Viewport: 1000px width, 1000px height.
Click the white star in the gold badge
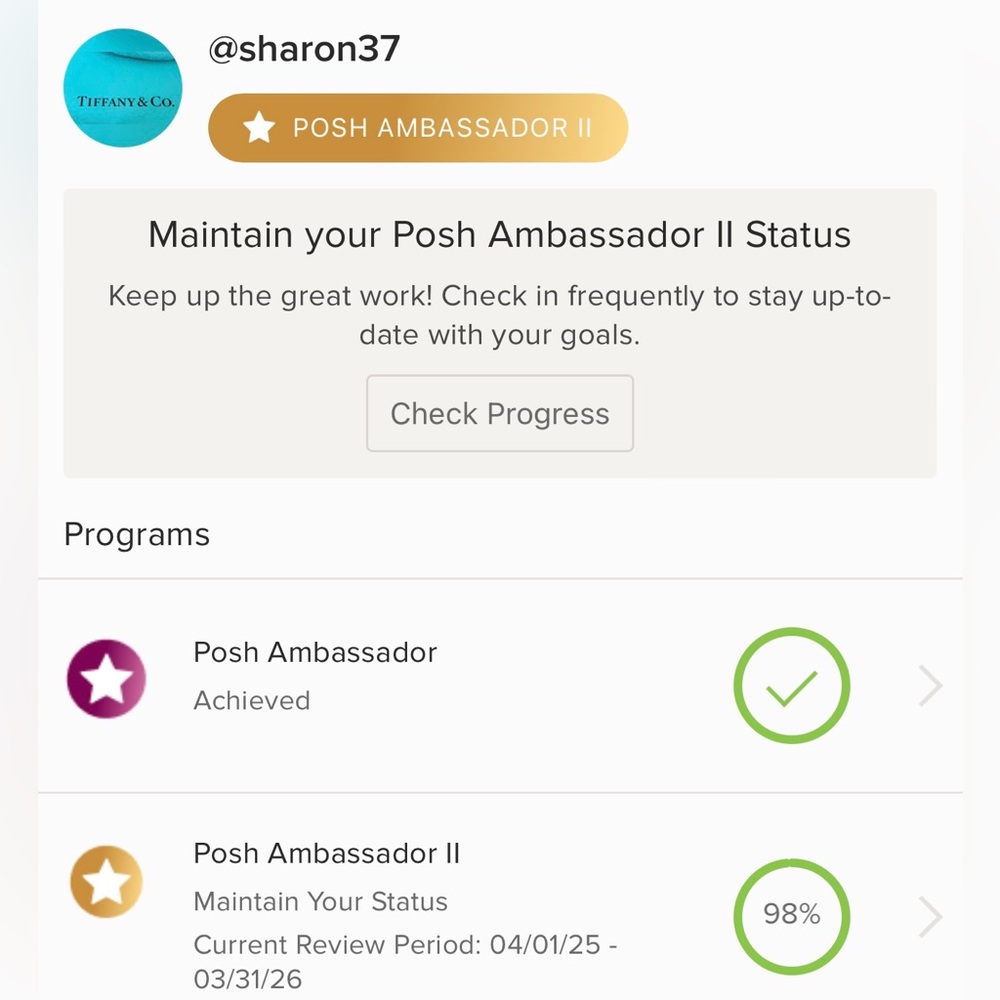[x=259, y=128]
